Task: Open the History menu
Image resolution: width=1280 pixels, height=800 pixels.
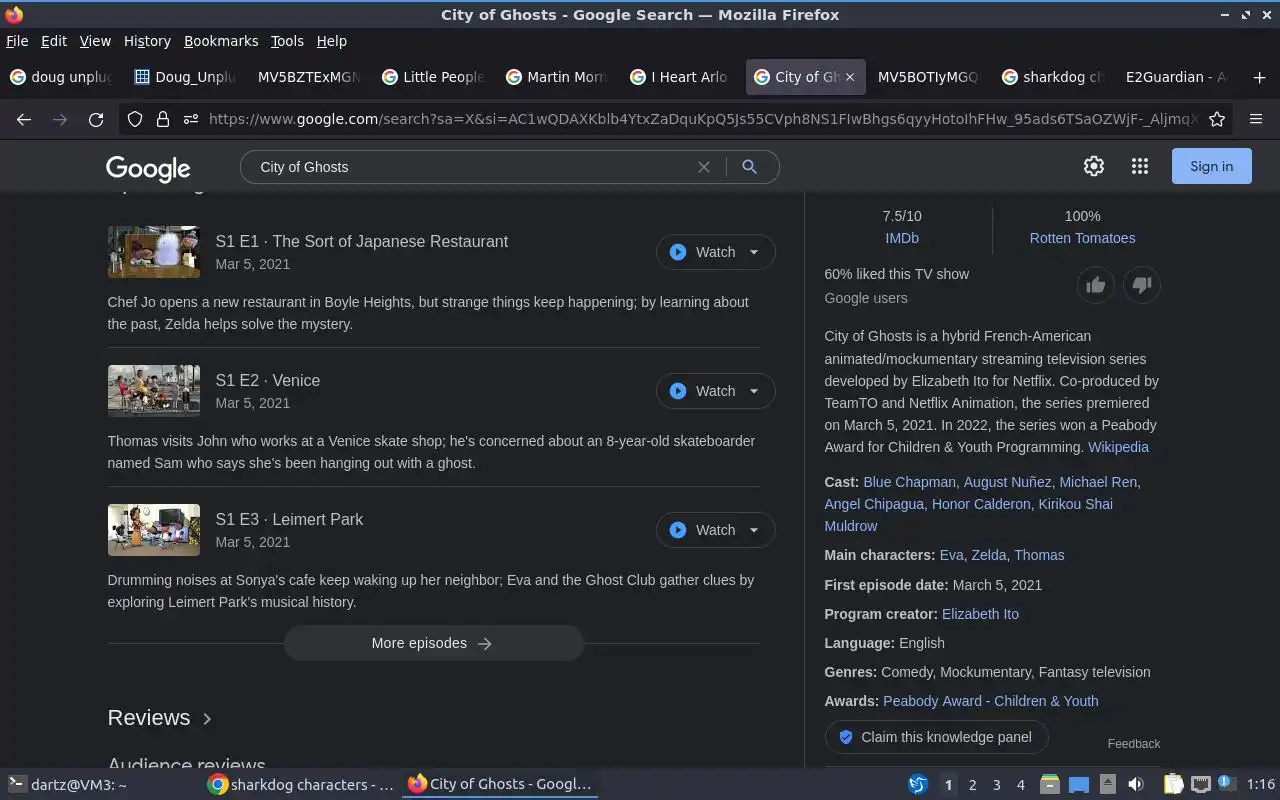Action: pyautogui.click(x=147, y=41)
